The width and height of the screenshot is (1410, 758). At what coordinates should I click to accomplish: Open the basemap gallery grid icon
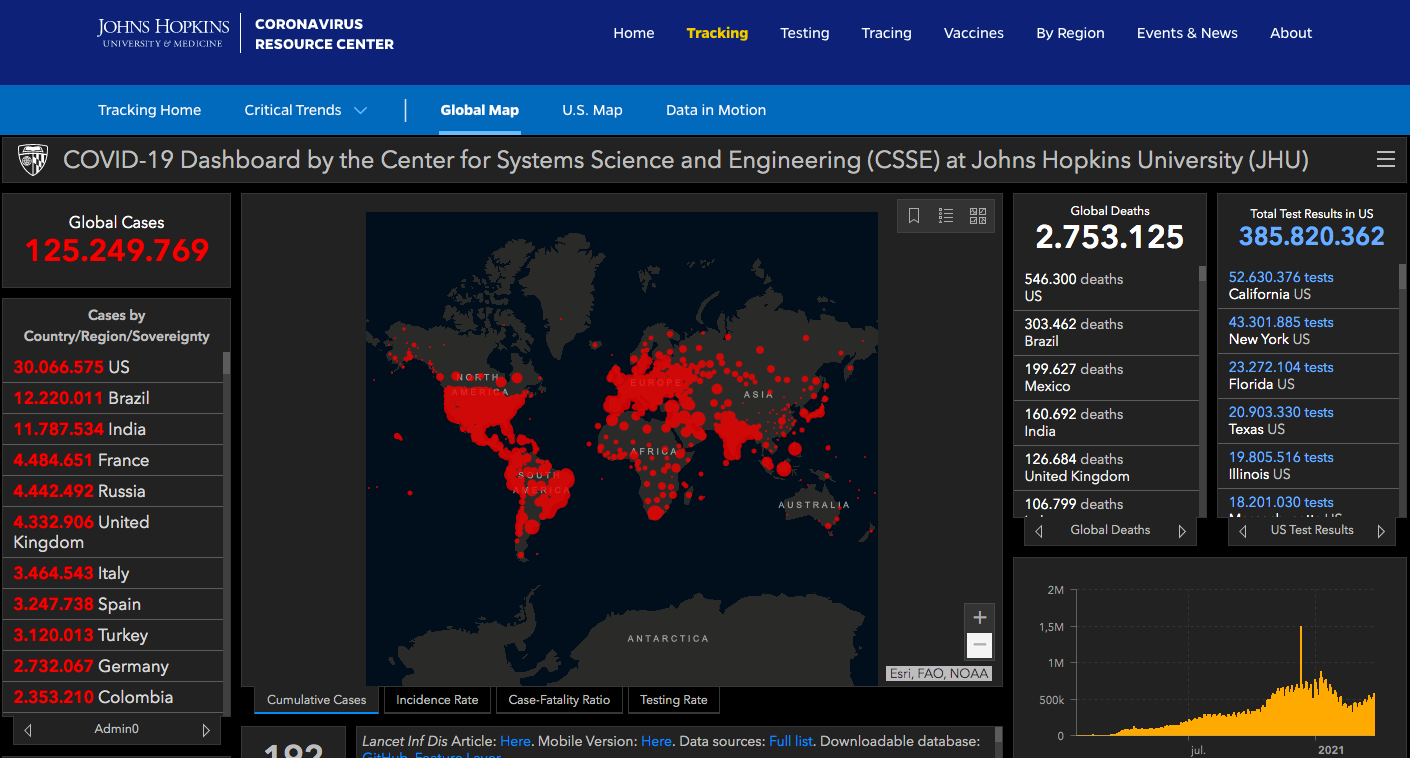click(978, 215)
